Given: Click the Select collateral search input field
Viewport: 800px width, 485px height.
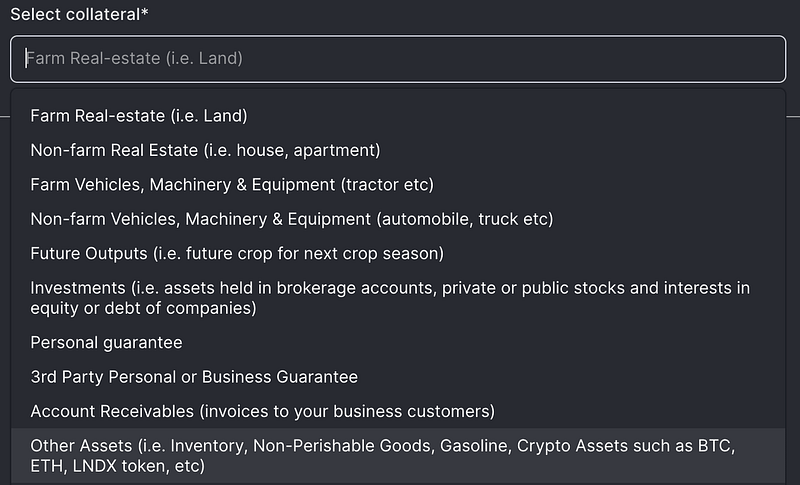Looking at the screenshot, I should point(398,59).
